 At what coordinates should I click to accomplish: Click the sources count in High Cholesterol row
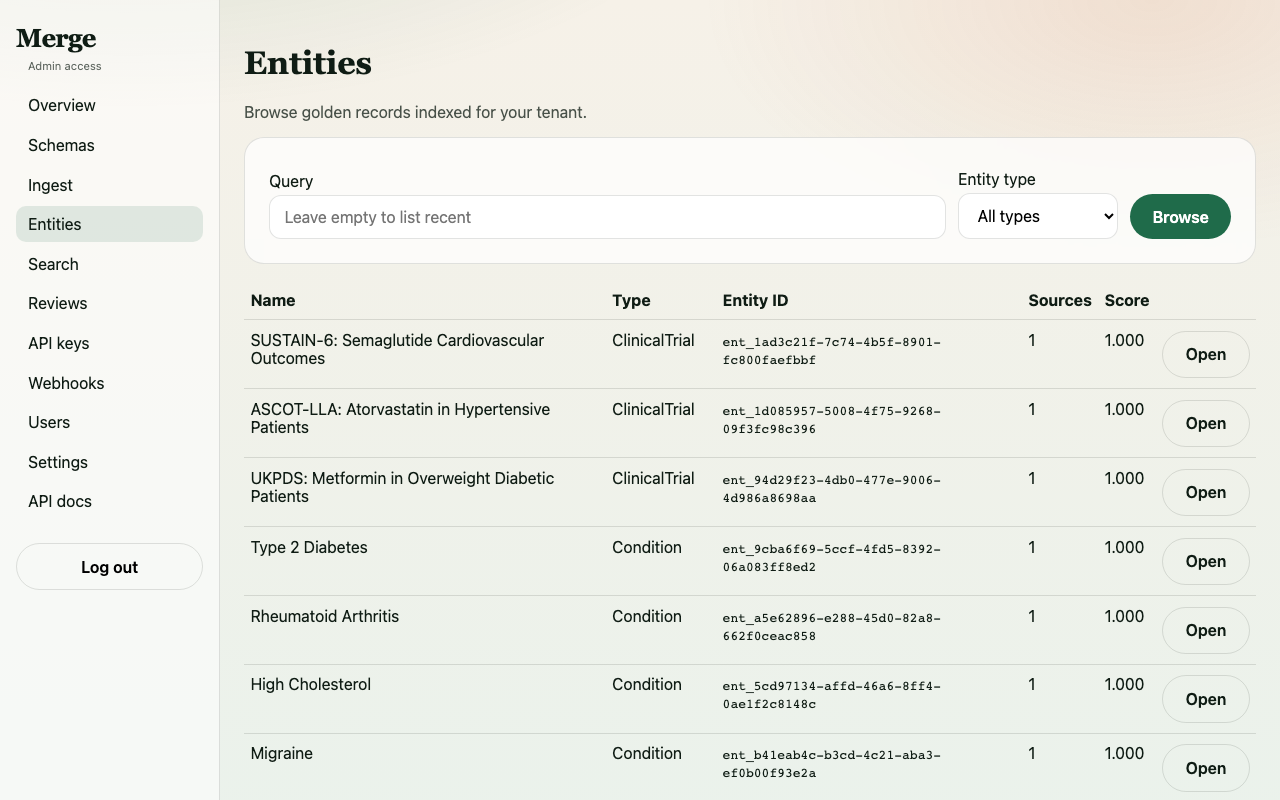point(1032,684)
